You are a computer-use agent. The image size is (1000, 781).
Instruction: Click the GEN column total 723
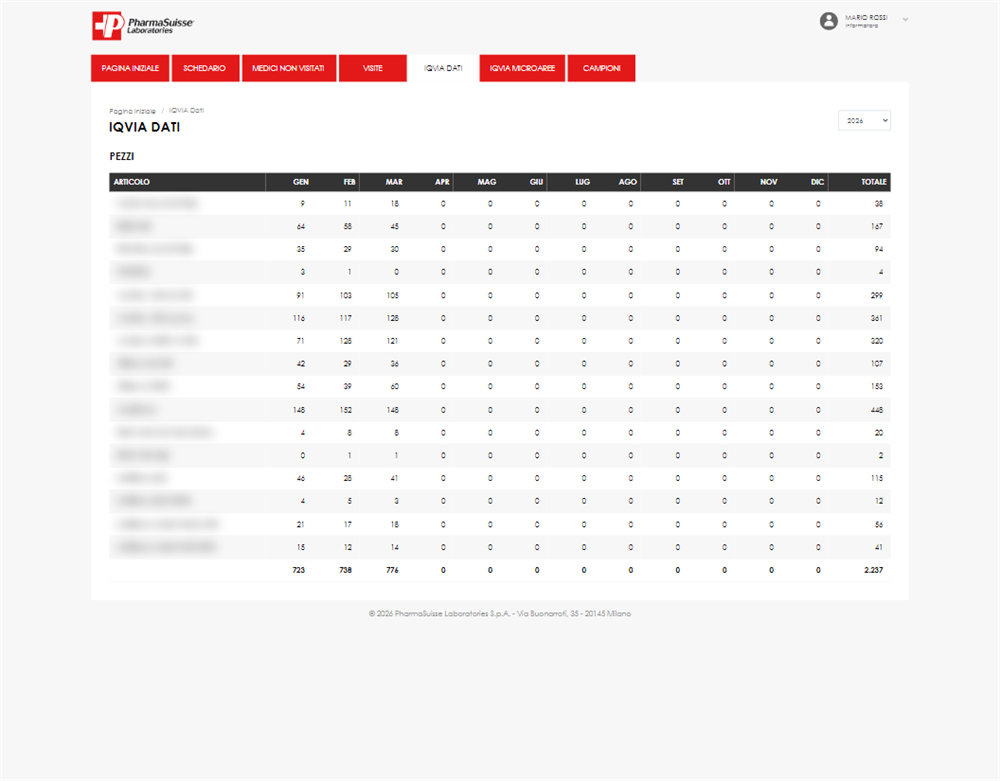[x=298, y=570]
